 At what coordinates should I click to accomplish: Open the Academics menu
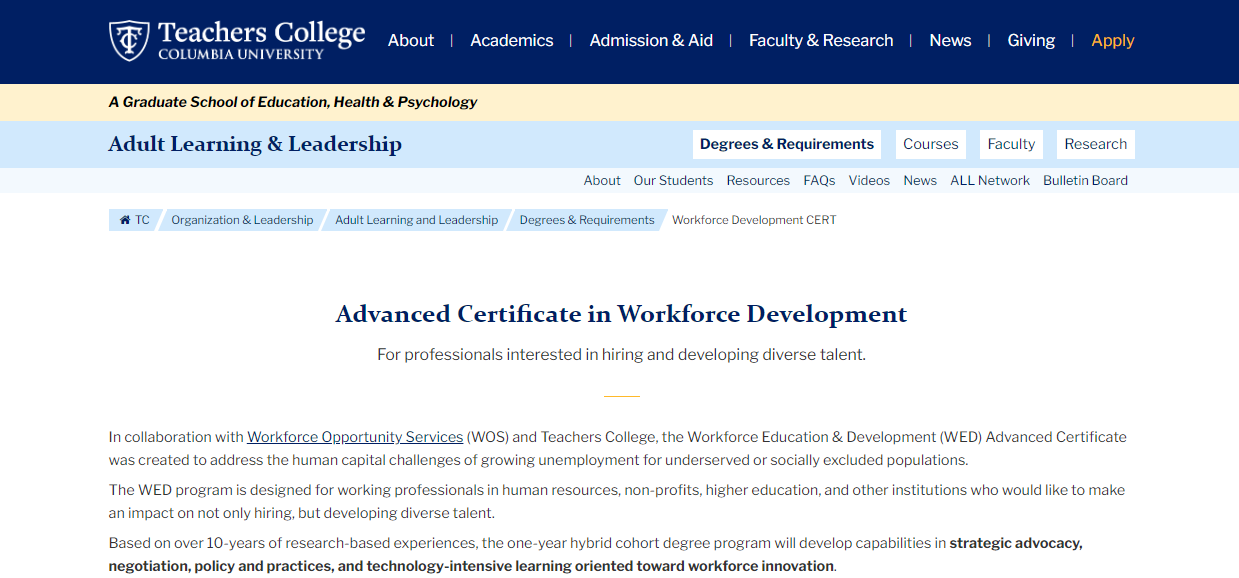pos(512,40)
